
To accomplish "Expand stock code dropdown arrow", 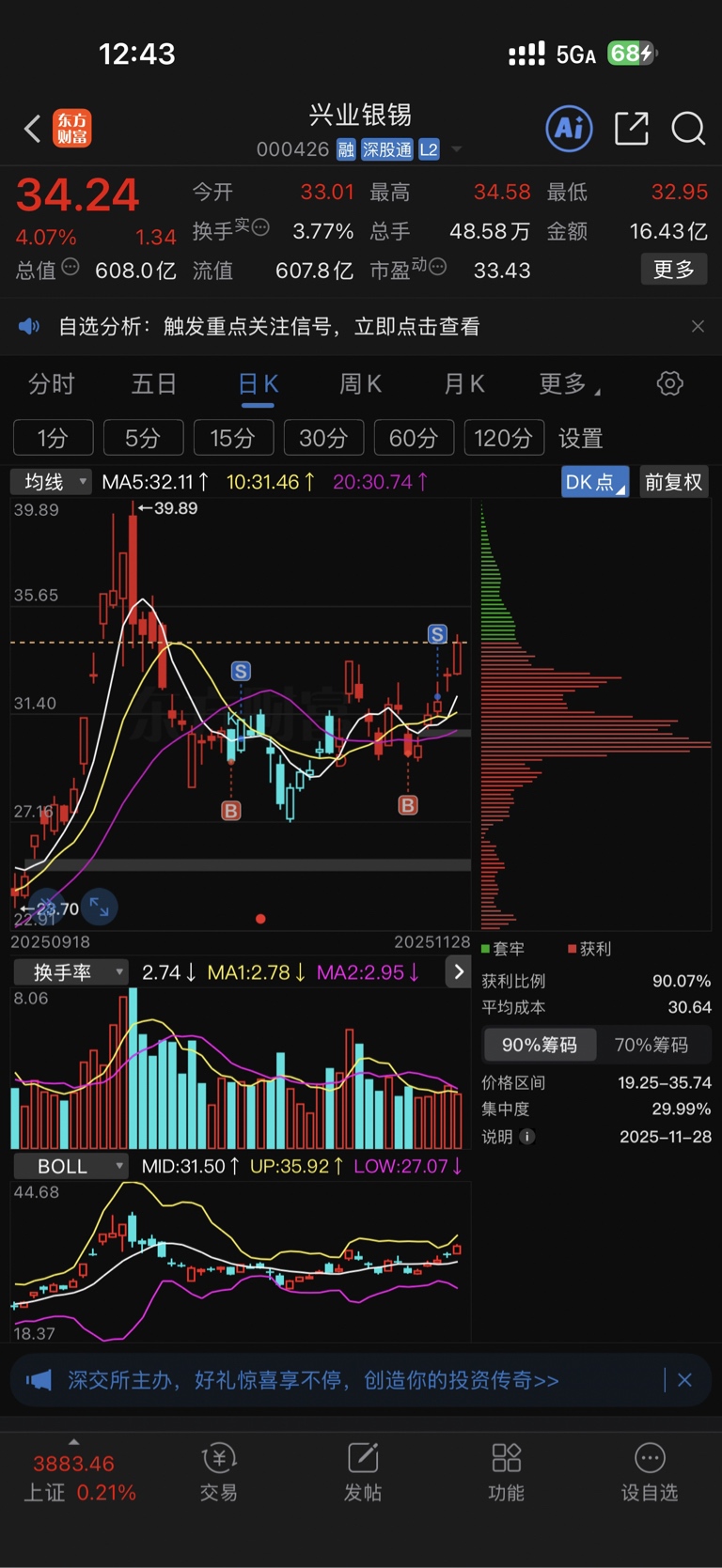I will [x=457, y=149].
